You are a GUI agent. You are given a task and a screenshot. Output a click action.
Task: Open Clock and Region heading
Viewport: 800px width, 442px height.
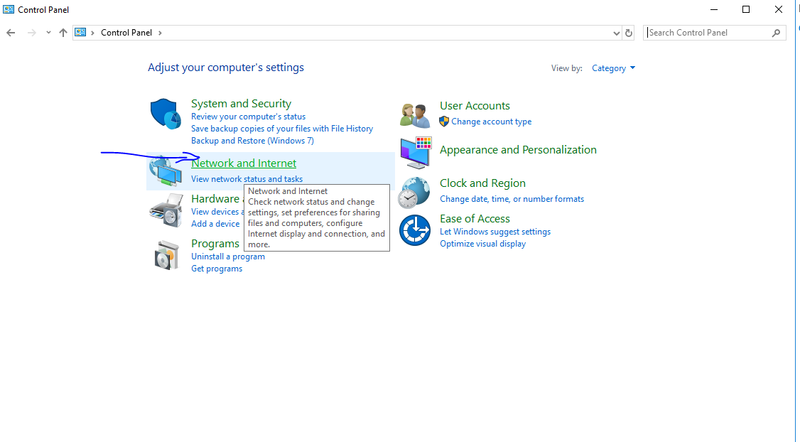point(483,183)
